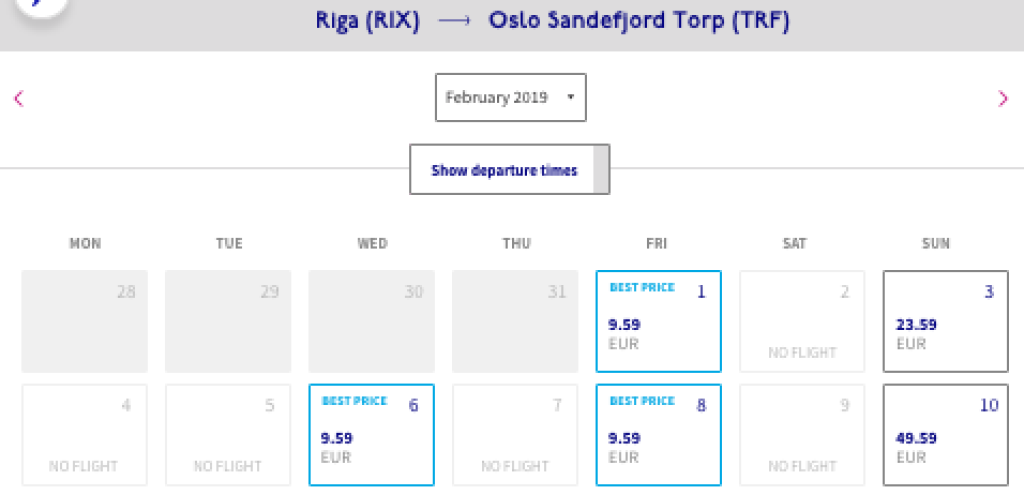The width and height of the screenshot is (1024, 495).
Task: Select Sunday 3 flight at 23.59 EUR
Action: pyautogui.click(x=946, y=320)
